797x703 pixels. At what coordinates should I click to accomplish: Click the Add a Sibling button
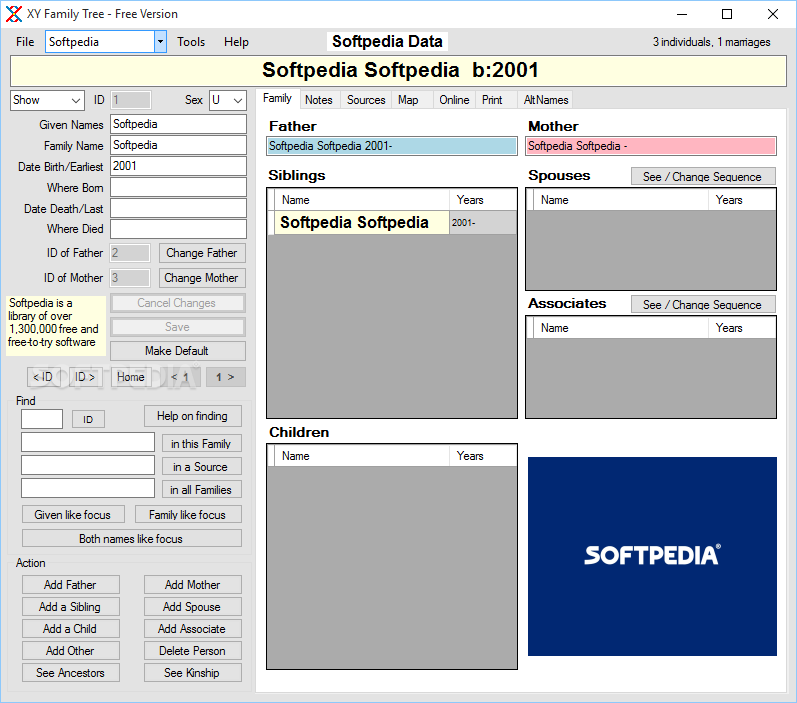[x=71, y=606]
